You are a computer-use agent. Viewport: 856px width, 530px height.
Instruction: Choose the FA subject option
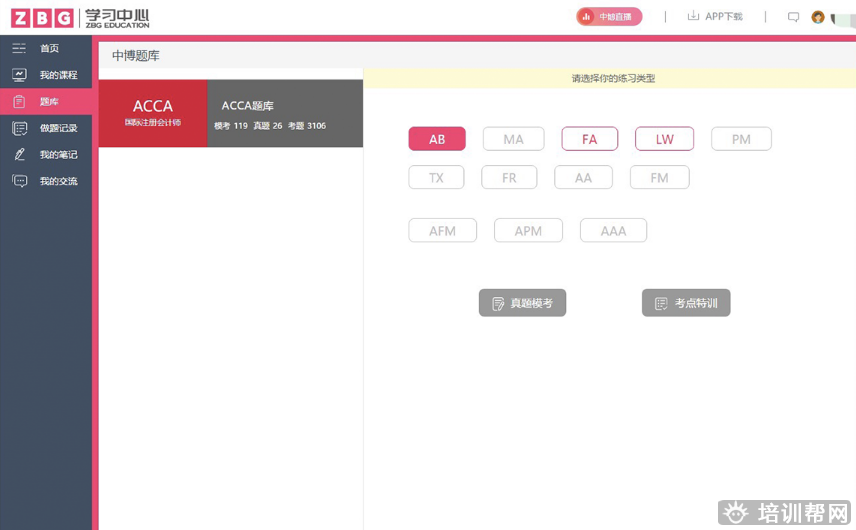coord(589,139)
